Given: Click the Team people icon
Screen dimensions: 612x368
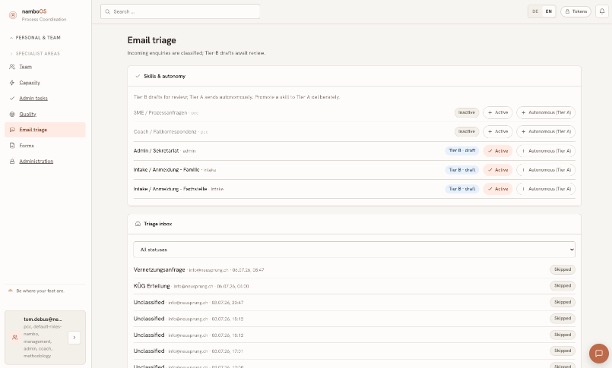Looking at the screenshot, I should pyautogui.click(x=12, y=67).
